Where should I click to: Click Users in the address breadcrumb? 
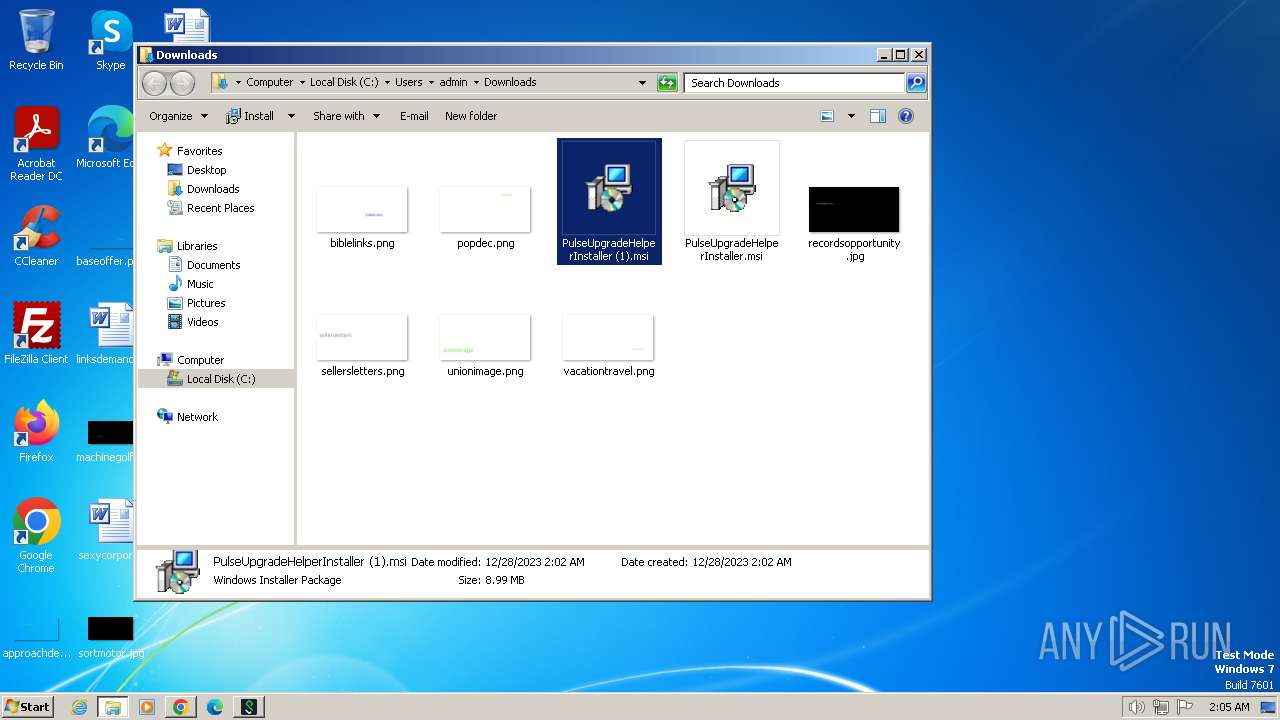pyautogui.click(x=408, y=83)
